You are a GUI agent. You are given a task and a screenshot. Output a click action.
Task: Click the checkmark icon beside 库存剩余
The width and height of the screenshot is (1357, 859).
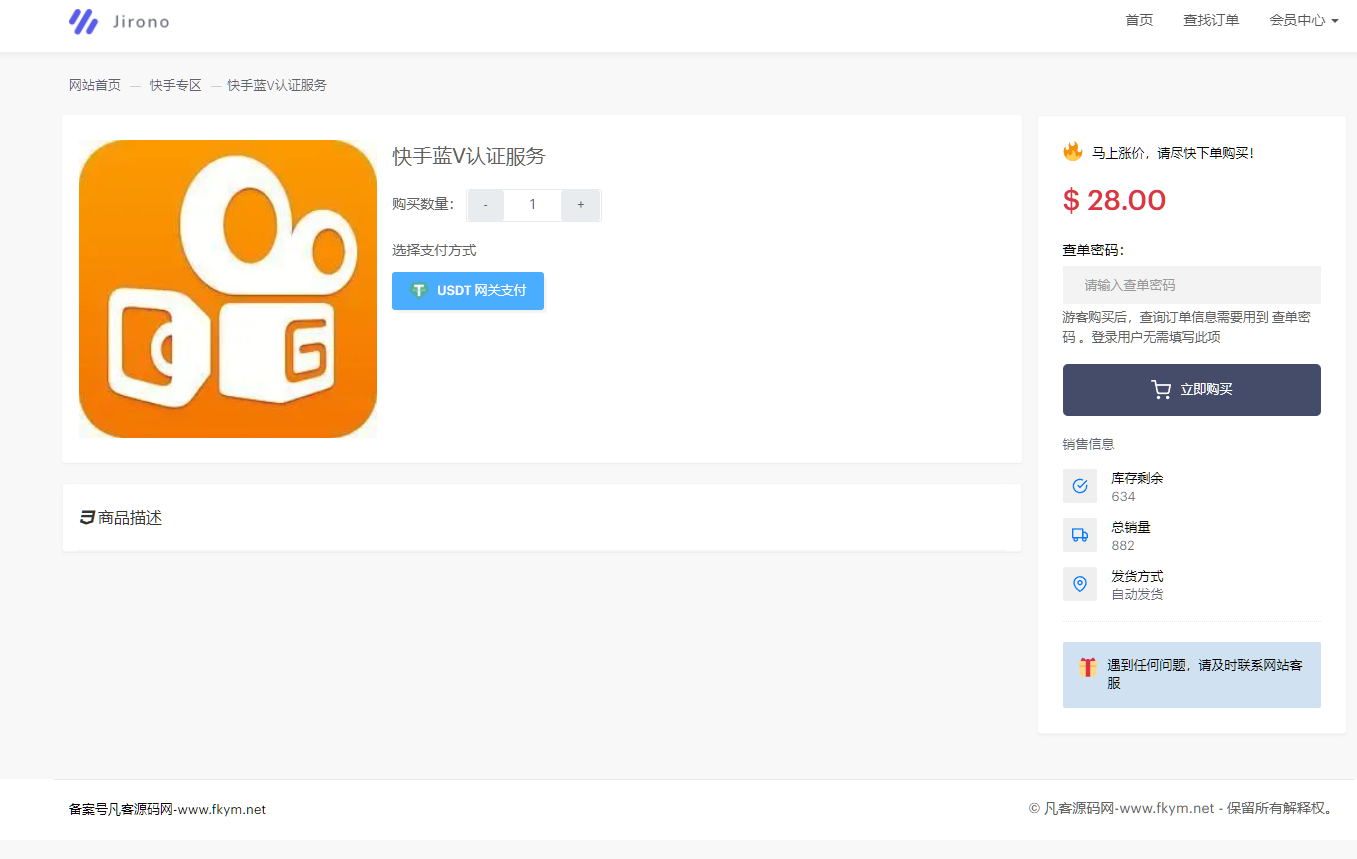click(x=1080, y=486)
